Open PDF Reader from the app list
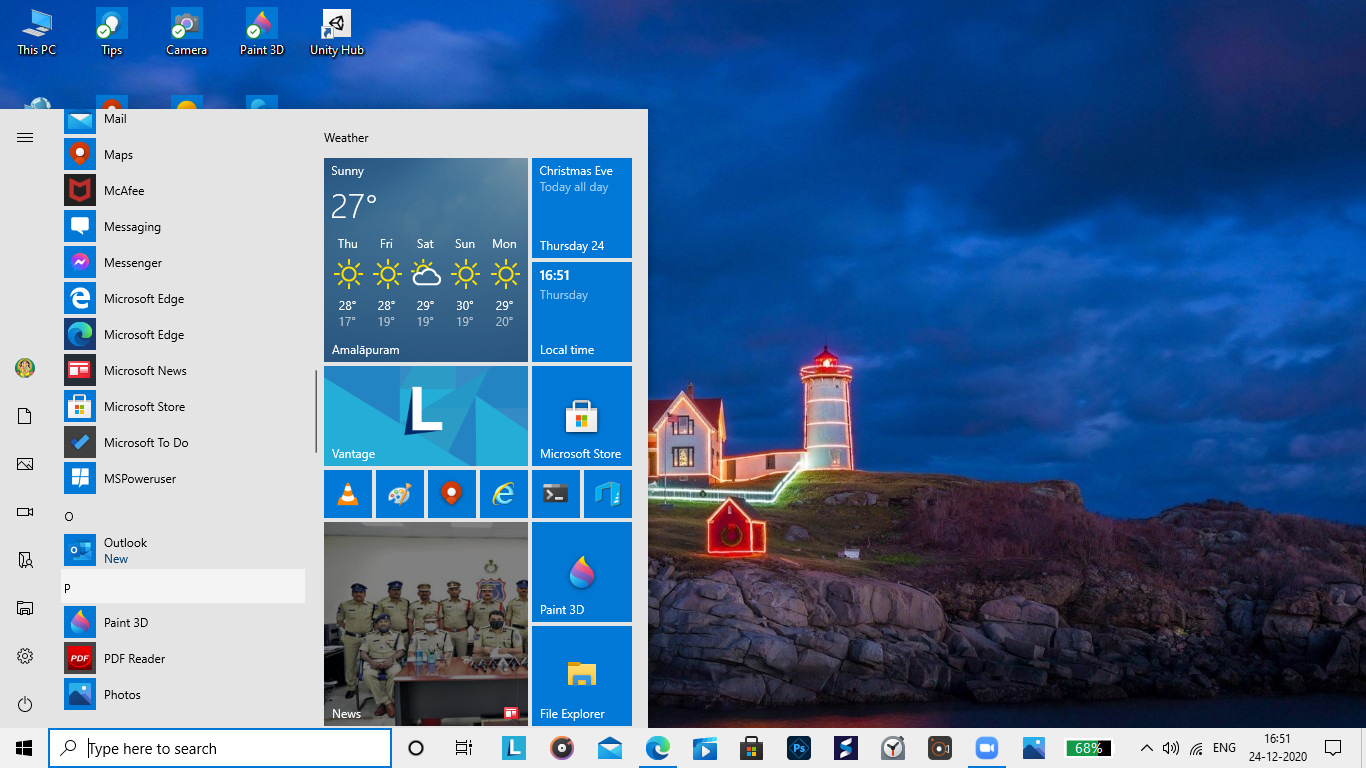Viewport: 1366px width, 768px height. [x=184, y=659]
